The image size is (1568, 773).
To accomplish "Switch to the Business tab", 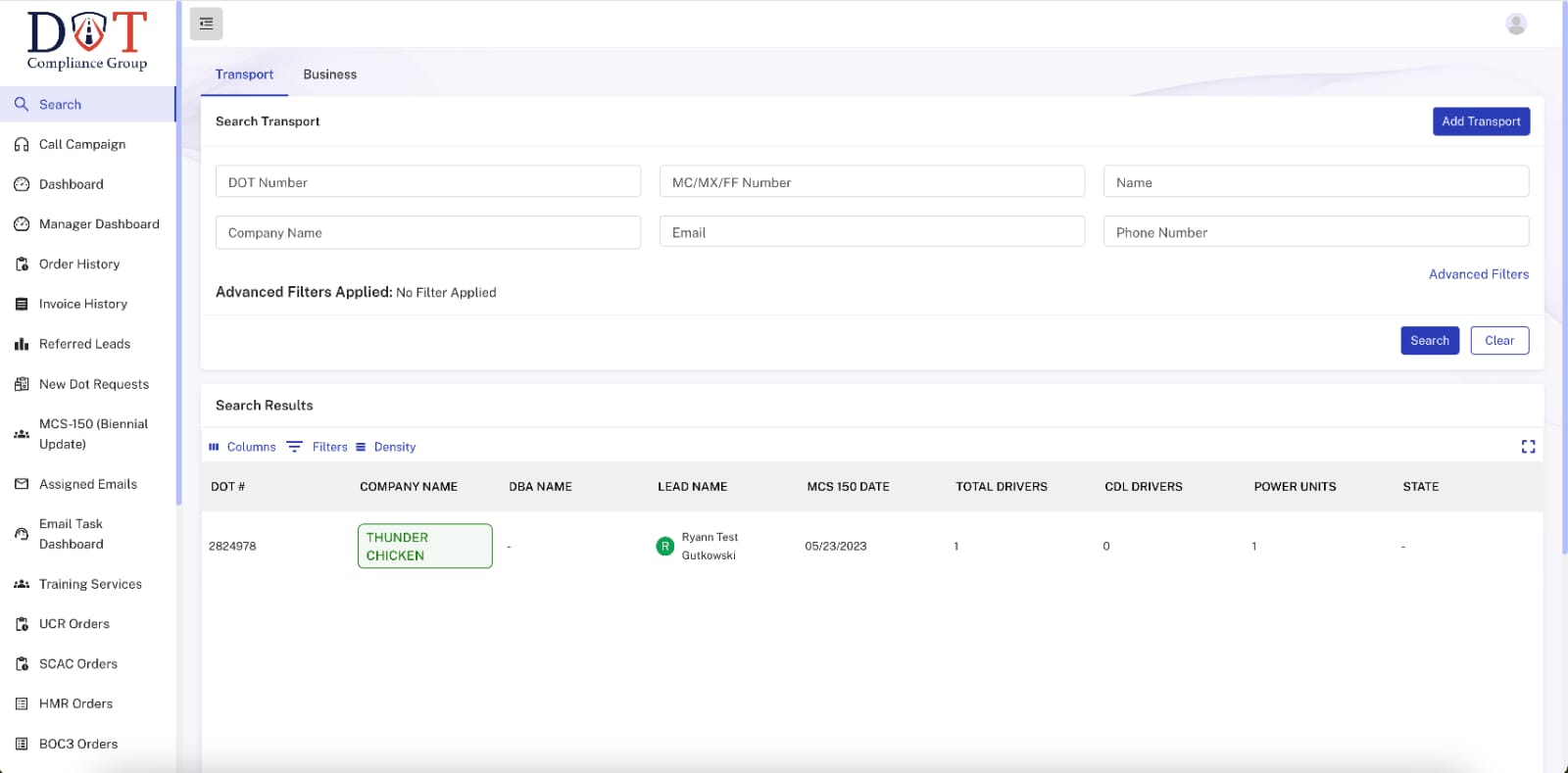I will coord(329,74).
